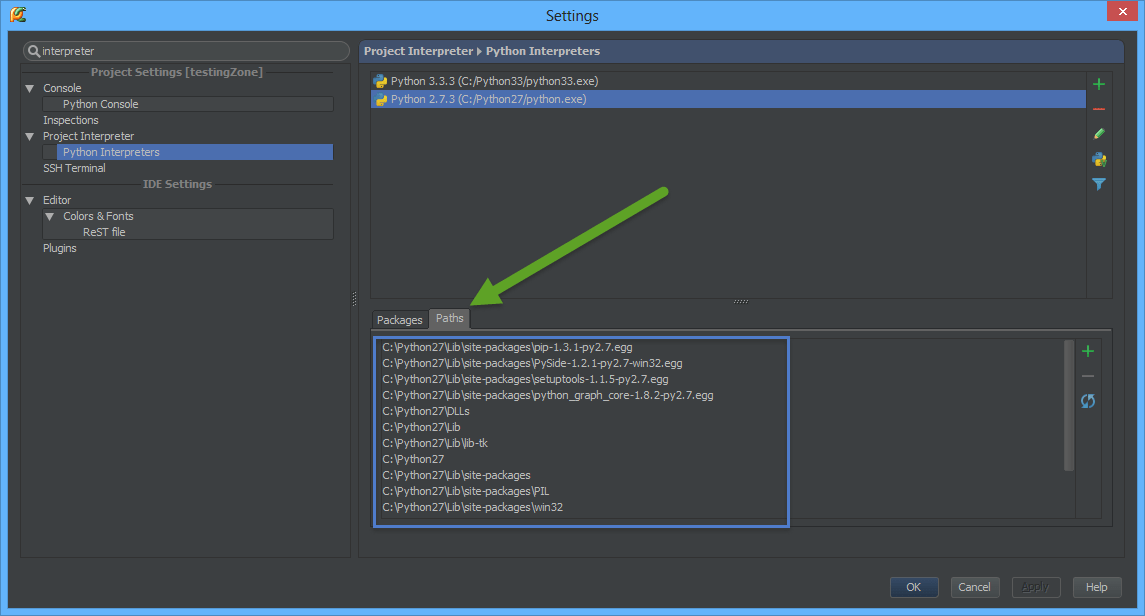The height and width of the screenshot is (616, 1145).
Task: Apply changes with the OK button
Action: (913, 587)
